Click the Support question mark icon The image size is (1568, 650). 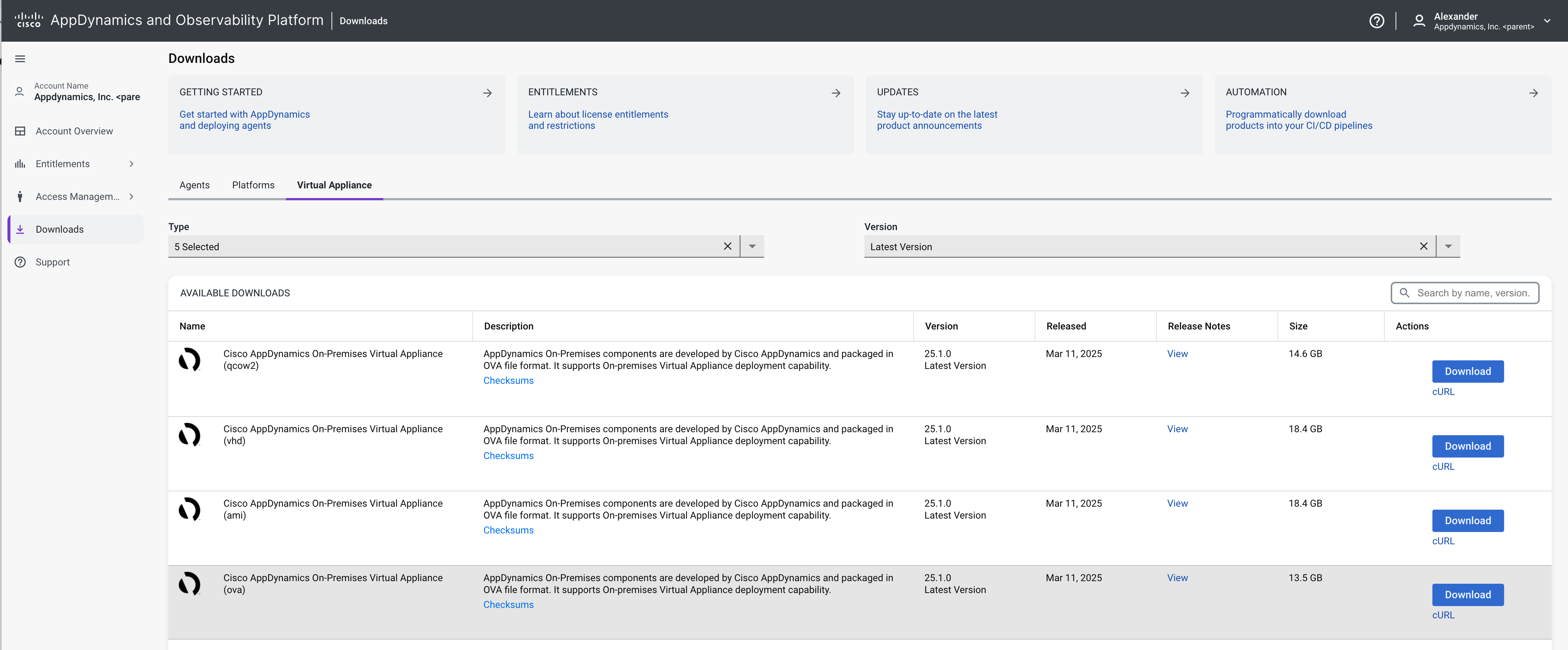pyautogui.click(x=20, y=262)
